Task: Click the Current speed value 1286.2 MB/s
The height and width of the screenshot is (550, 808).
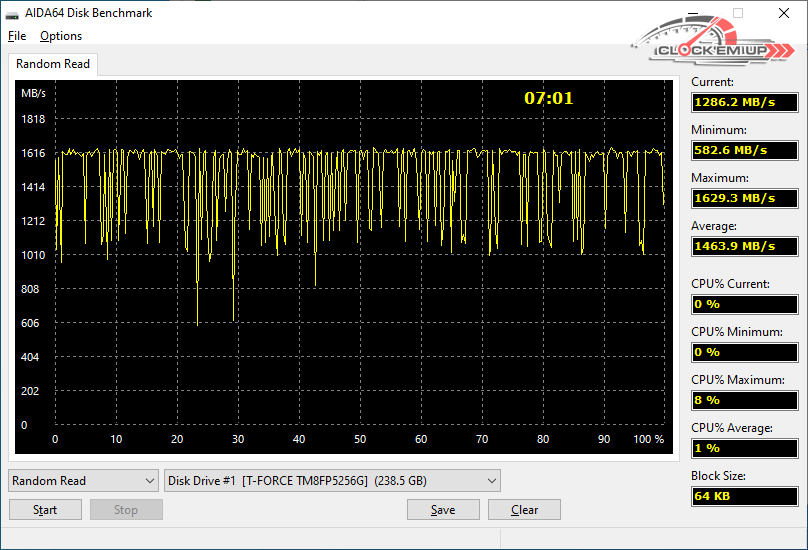Action: pos(744,102)
